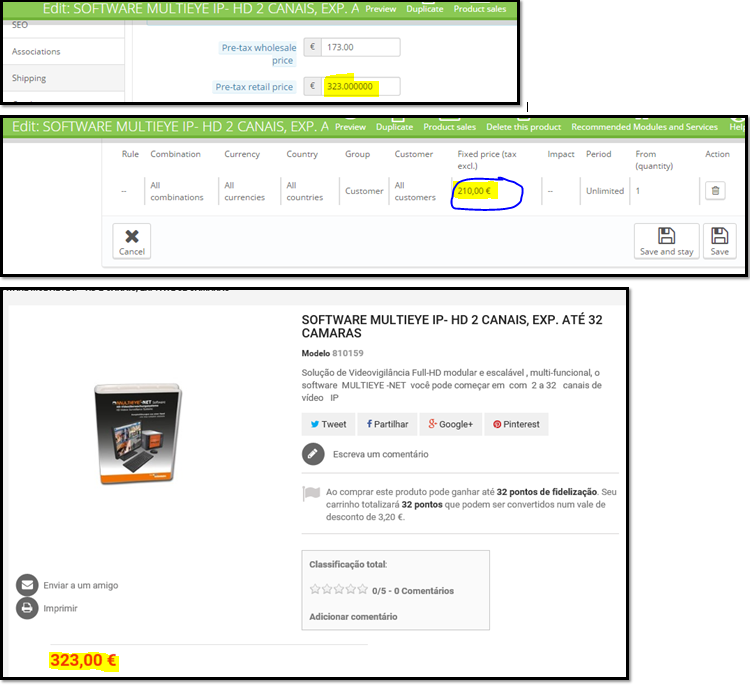Click the loyalty points flag icon

click(x=311, y=493)
